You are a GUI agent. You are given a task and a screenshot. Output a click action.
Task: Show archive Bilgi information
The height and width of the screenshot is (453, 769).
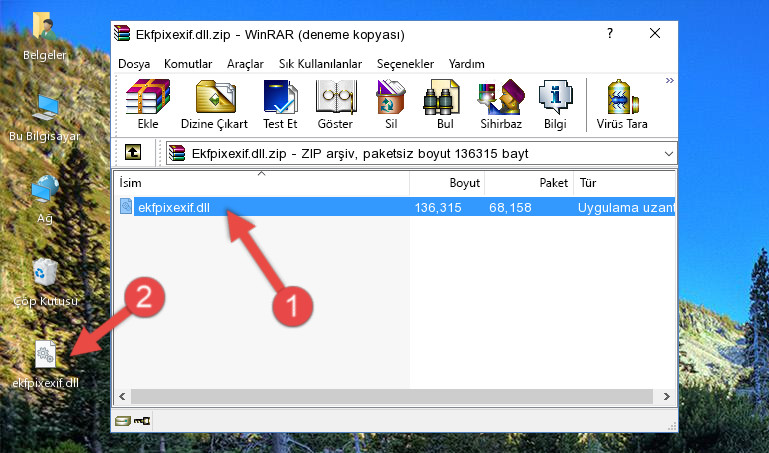point(555,104)
